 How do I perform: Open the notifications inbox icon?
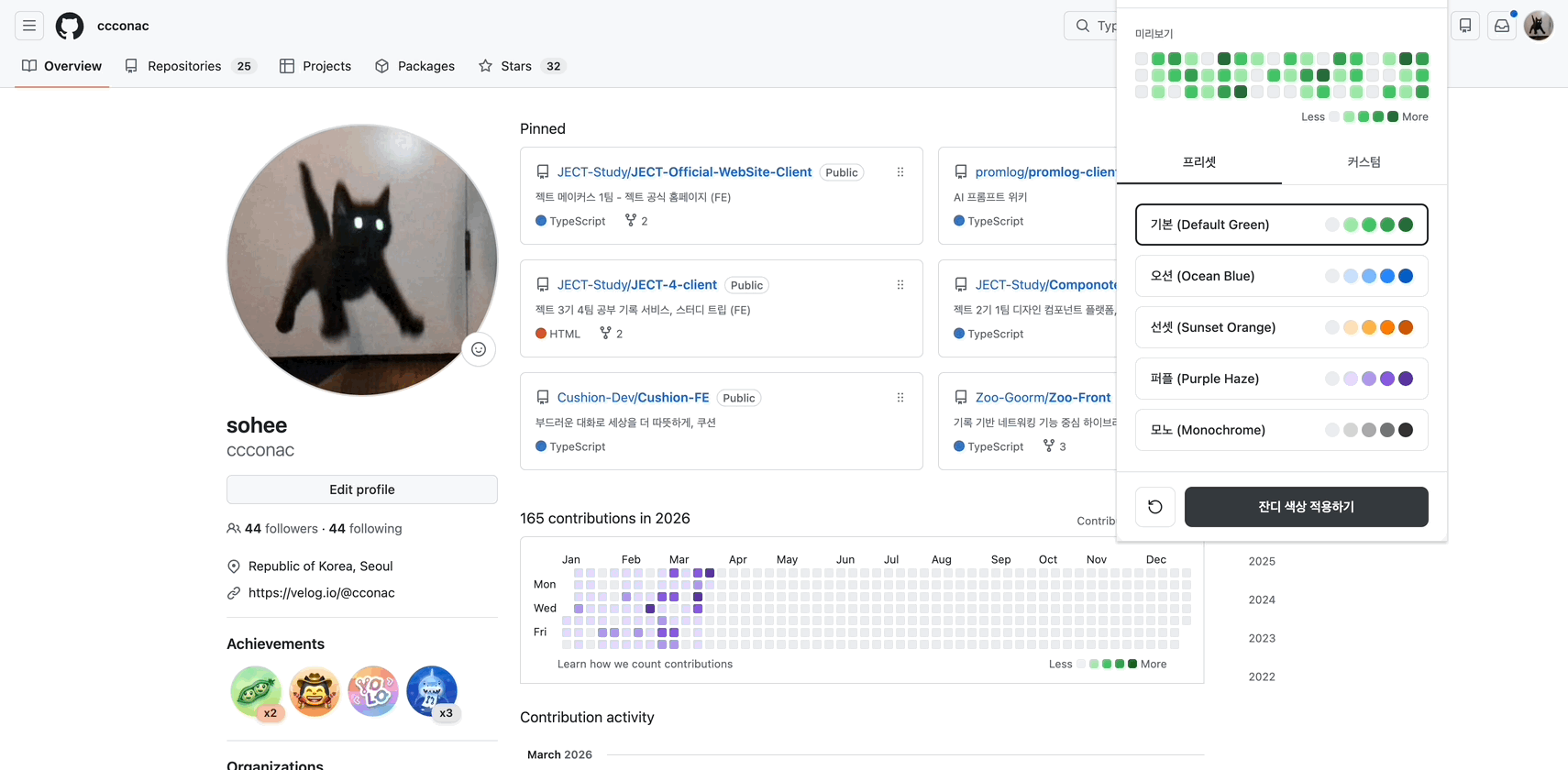pos(1502,26)
